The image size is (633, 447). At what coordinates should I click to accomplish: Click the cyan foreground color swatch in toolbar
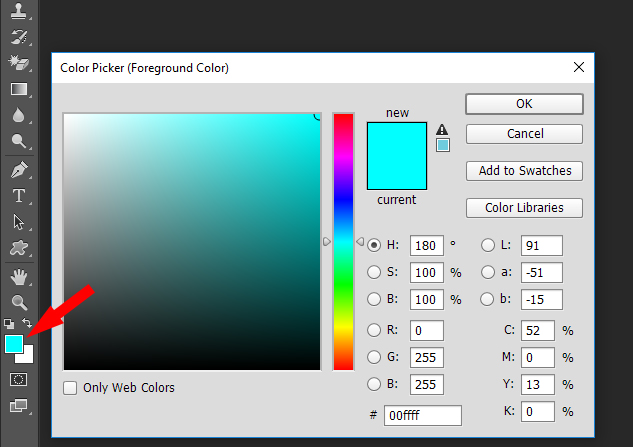click(x=14, y=343)
